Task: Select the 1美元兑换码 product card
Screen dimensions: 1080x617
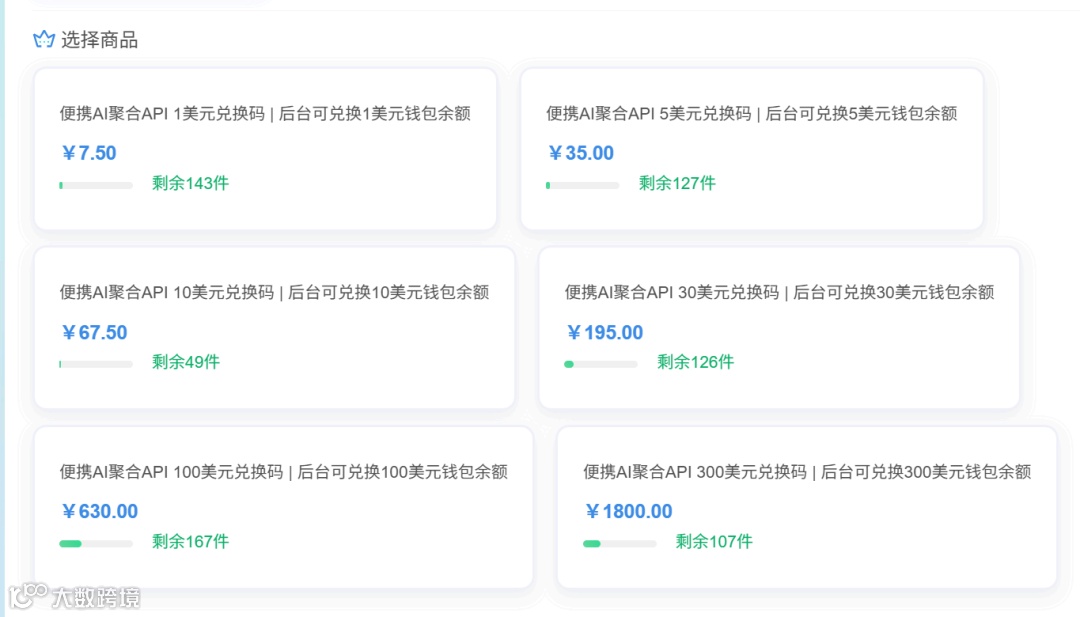Action: pos(265,149)
